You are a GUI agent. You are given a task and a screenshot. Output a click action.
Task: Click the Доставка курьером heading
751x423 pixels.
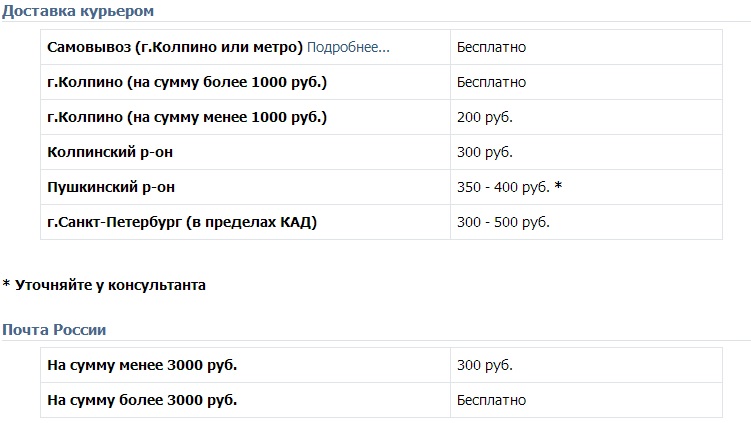(x=78, y=11)
